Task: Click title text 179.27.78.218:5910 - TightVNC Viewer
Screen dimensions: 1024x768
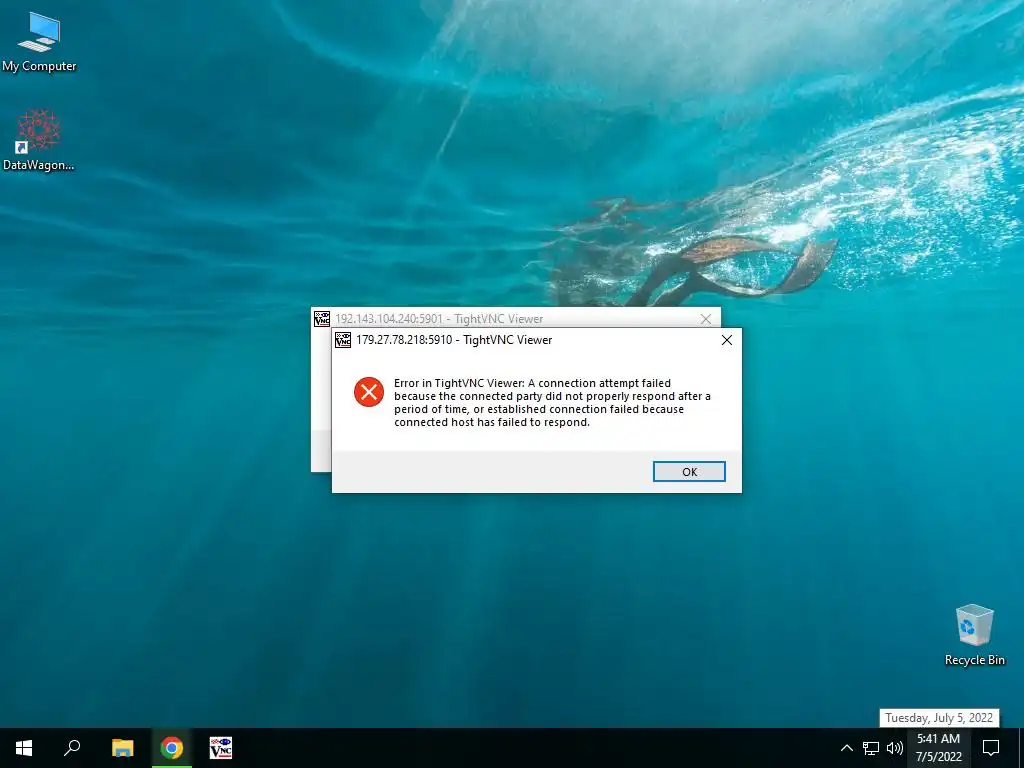Action: click(x=454, y=340)
